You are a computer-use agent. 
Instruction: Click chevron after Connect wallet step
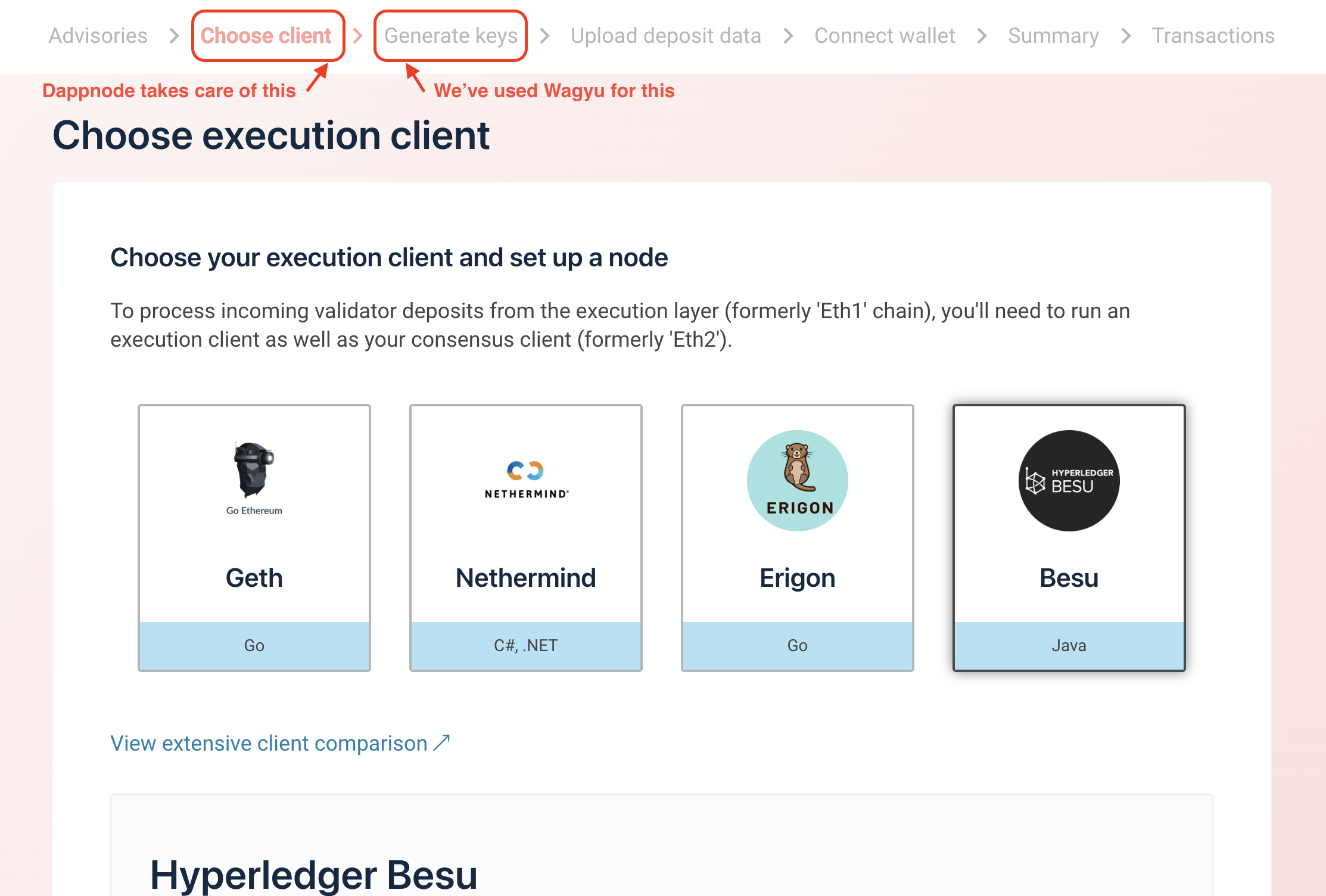[x=982, y=36]
